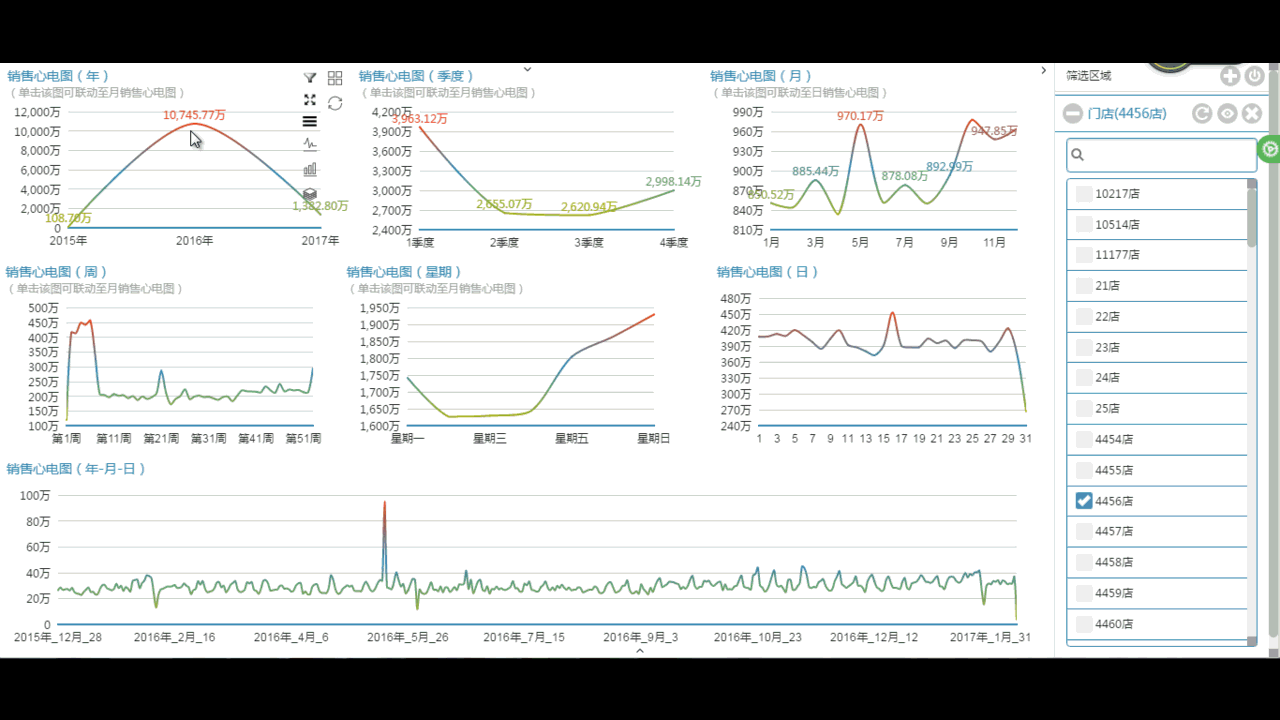The image size is (1280, 720).
Task: Click the four-square grid layout icon
Action: 335,78
